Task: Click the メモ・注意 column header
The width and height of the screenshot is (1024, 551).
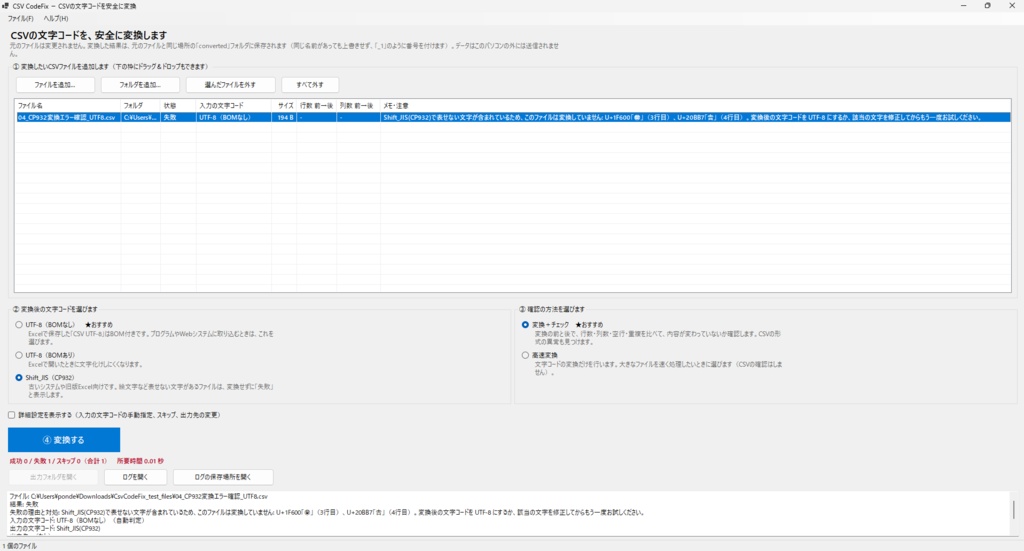Action: tap(696, 106)
